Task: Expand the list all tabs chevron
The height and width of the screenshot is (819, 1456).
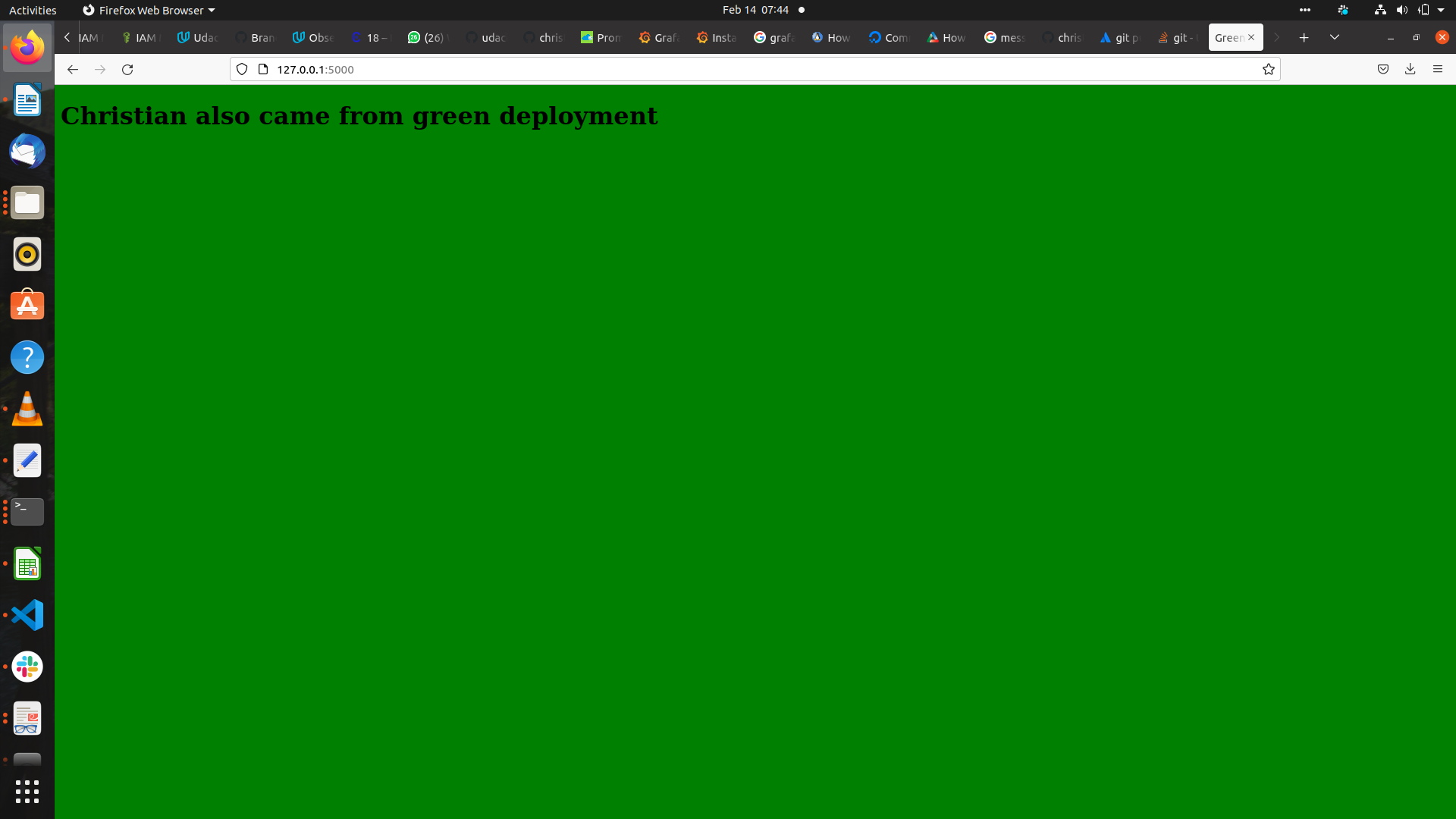Action: pyautogui.click(x=1335, y=37)
